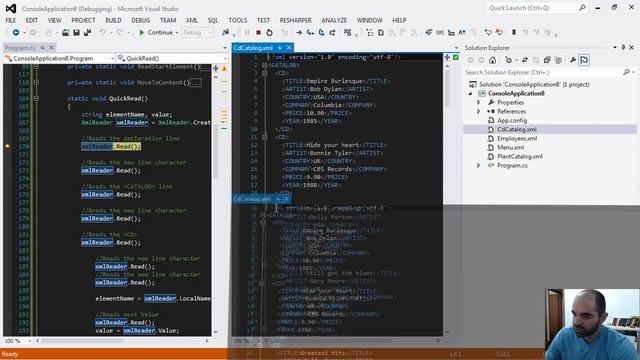This screenshot has width=640, height=360.
Task: Open the FILE menu
Action: tap(11, 20)
